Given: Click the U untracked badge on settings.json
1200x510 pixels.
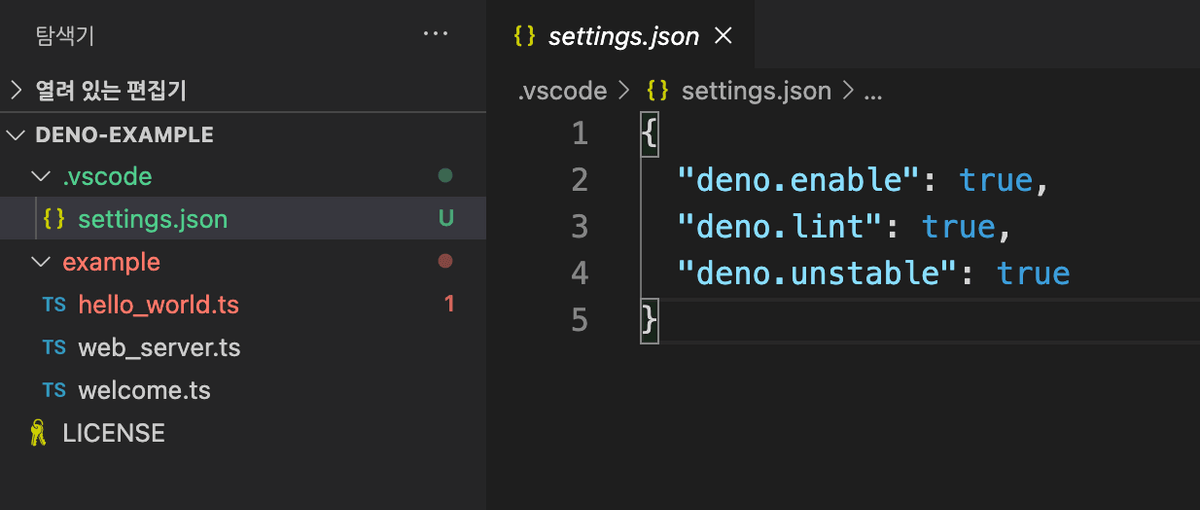Looking at the screenshot, I should point(446,218).
